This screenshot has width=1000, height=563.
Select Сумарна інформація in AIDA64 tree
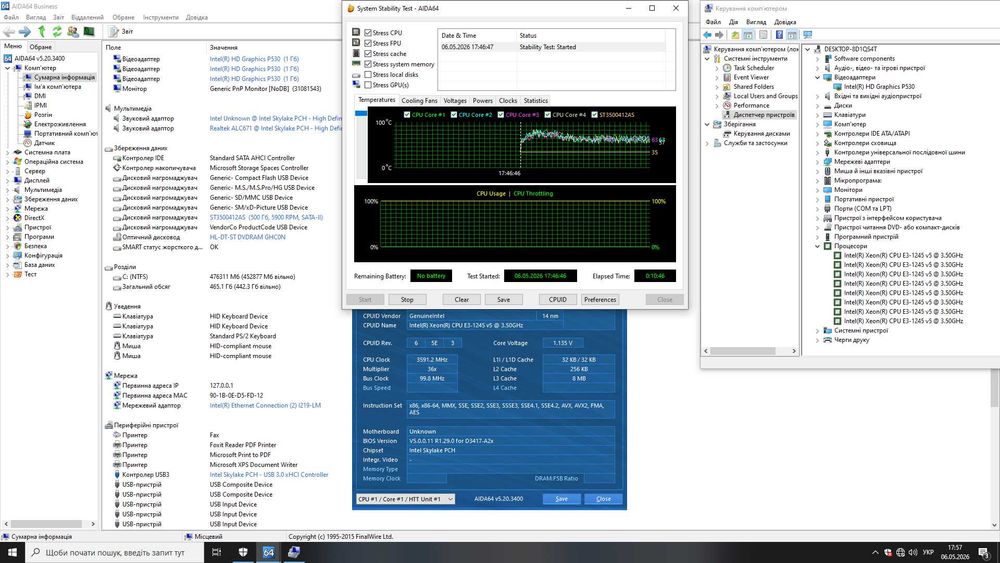click(64, 77)
